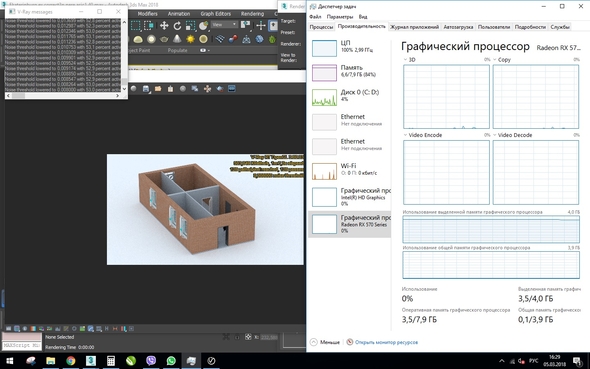Click the cone-shaped light icon
Viewport: 590px width, 369px height.
(177, 39)
